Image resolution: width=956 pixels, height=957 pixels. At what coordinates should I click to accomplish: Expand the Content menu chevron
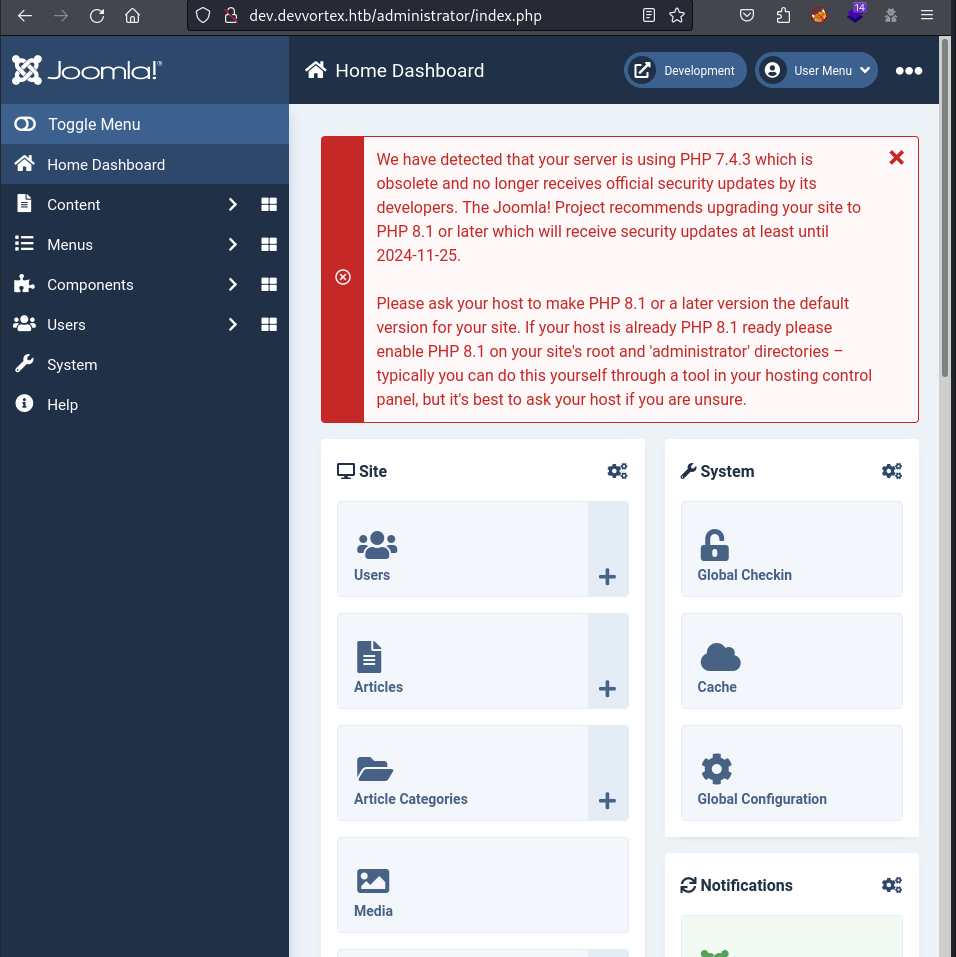232,204
